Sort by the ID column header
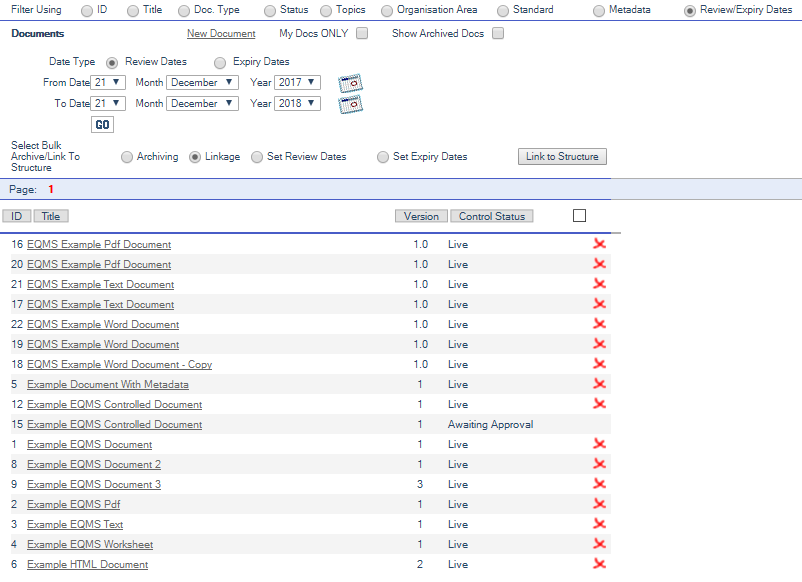 pyautogui.click(x=16, y=216)
